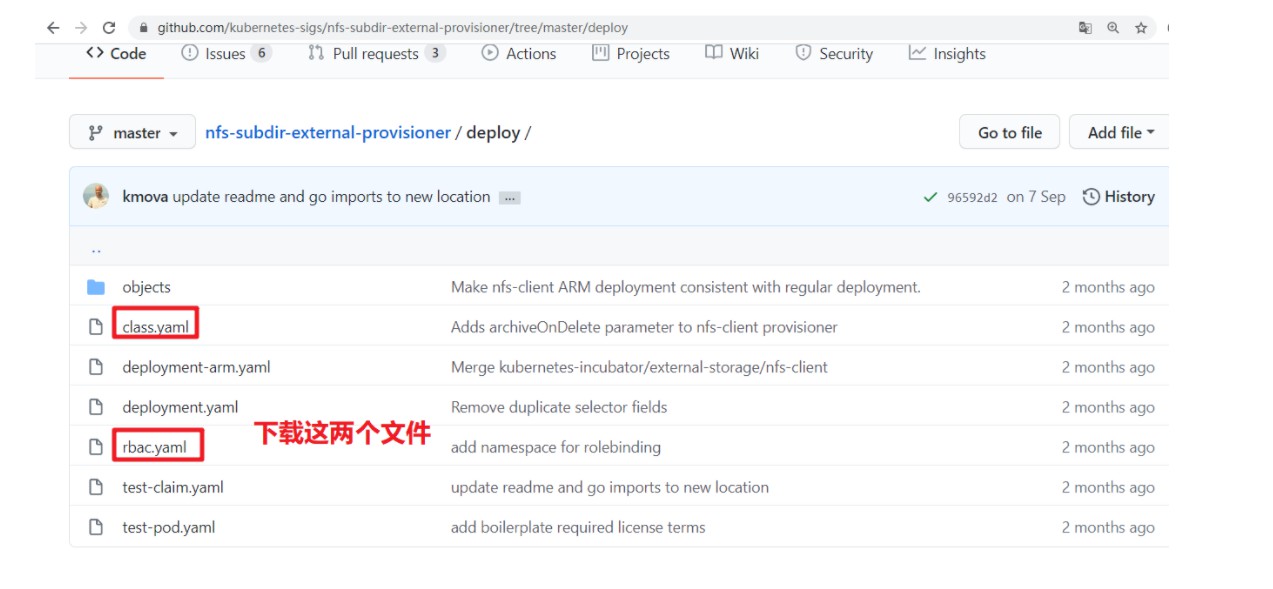Open the Issues tab

[x=226, y=54]
